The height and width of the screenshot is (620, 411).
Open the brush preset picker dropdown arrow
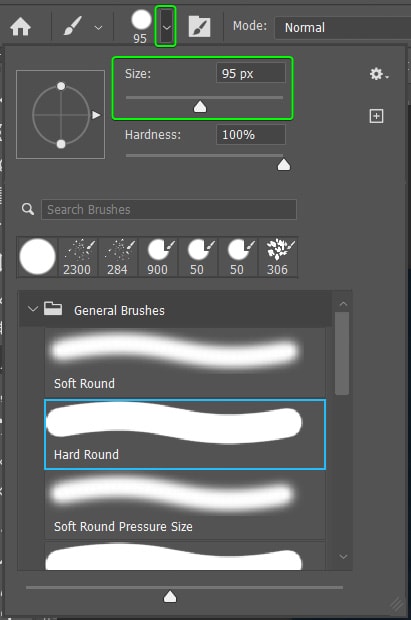point(166,27)
